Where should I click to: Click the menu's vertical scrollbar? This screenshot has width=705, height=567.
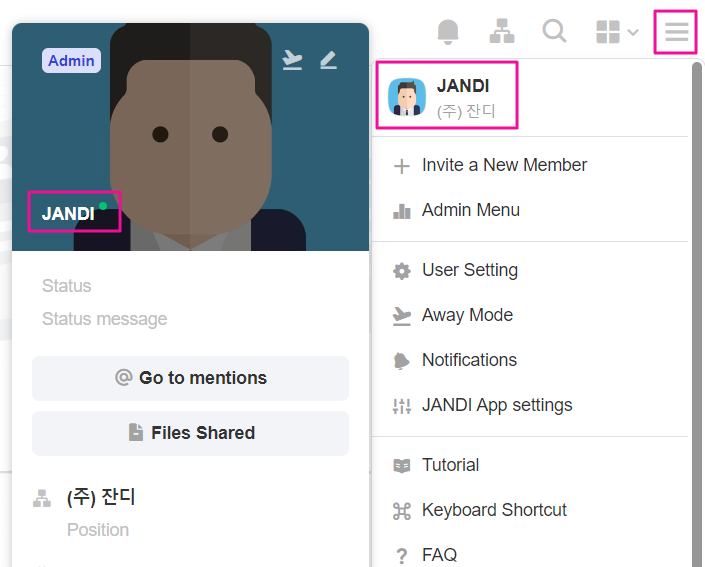[x=697, y=315]
